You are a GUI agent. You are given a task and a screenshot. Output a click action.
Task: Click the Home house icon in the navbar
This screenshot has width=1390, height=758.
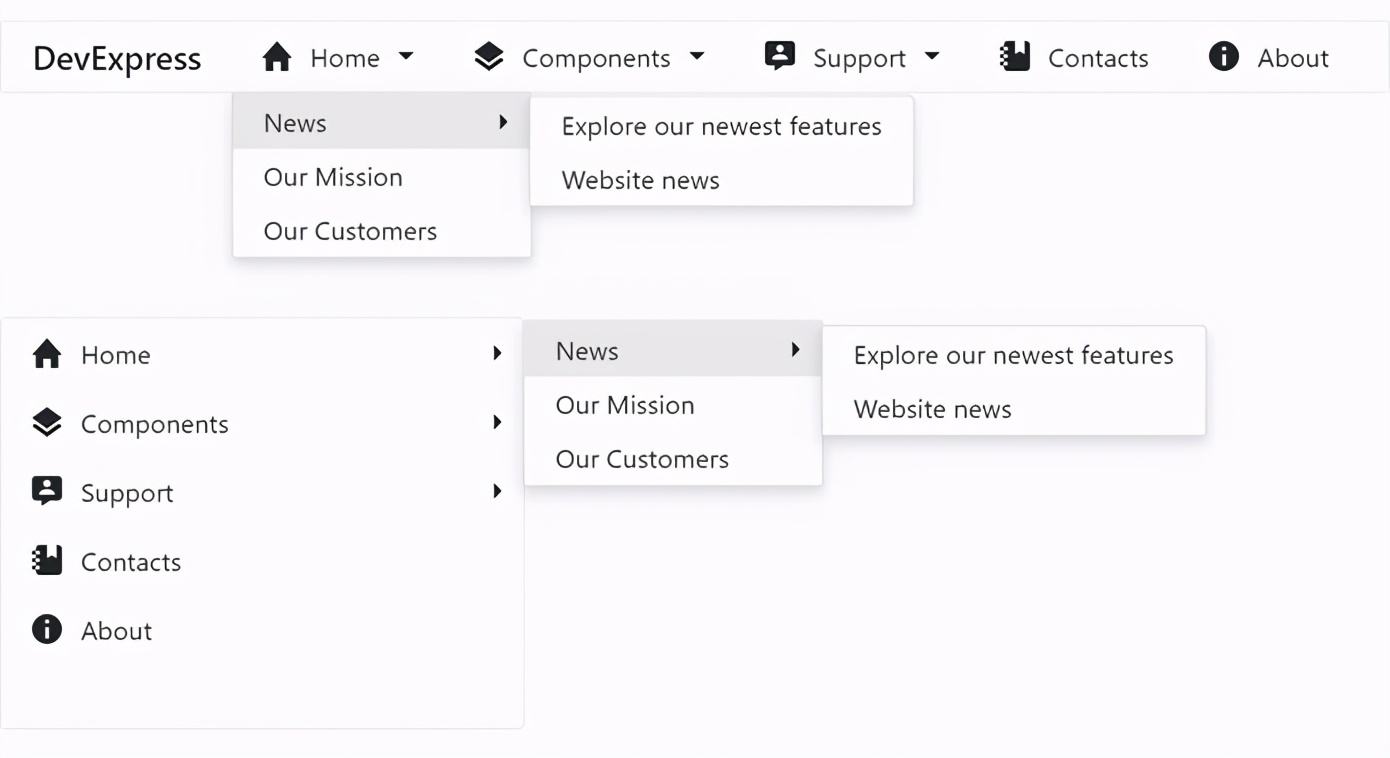[277, 57]
